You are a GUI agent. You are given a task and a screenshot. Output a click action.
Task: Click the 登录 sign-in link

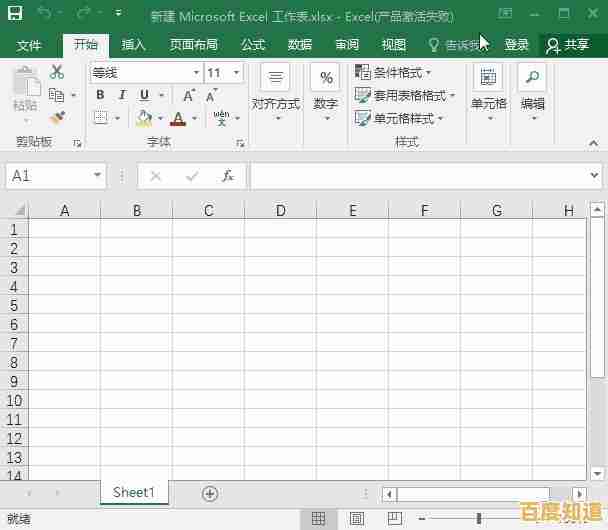point(517,45)
